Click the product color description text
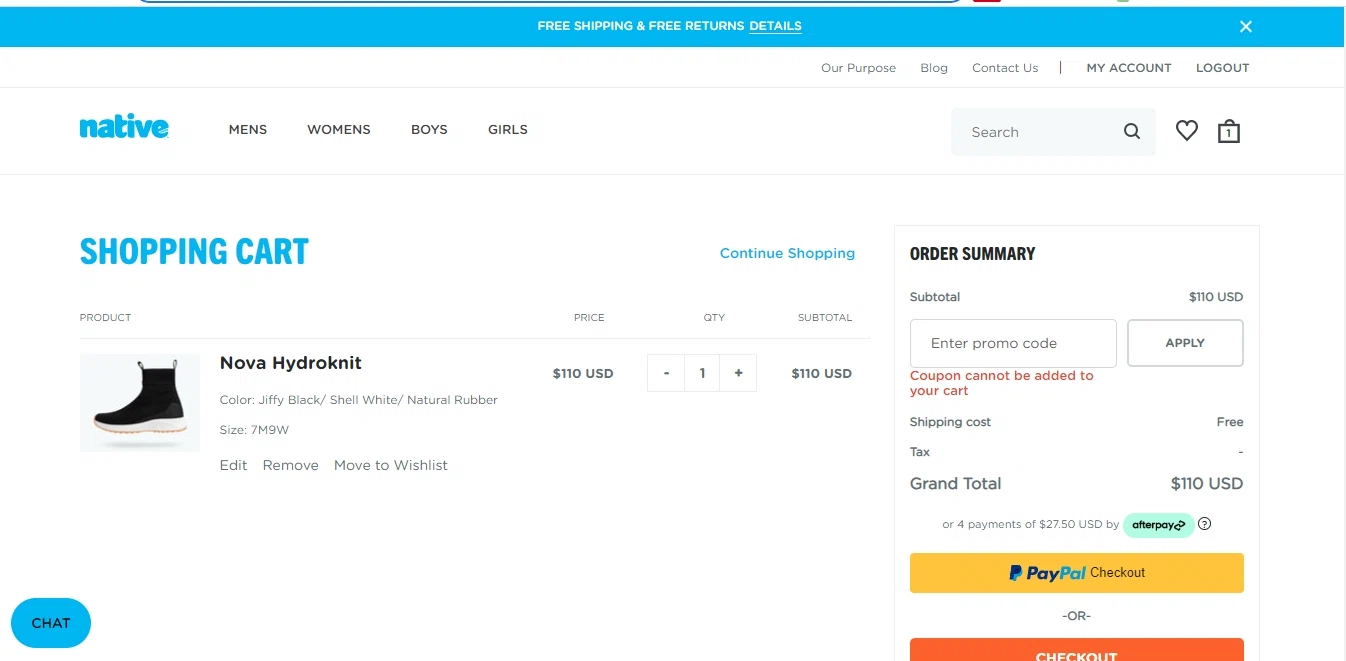Viewport: 1346px width, 661px height. point(359,400)
